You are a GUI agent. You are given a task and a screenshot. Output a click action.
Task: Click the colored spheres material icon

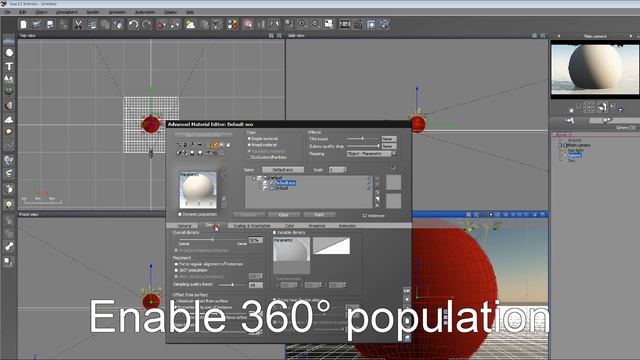[233, 24]
